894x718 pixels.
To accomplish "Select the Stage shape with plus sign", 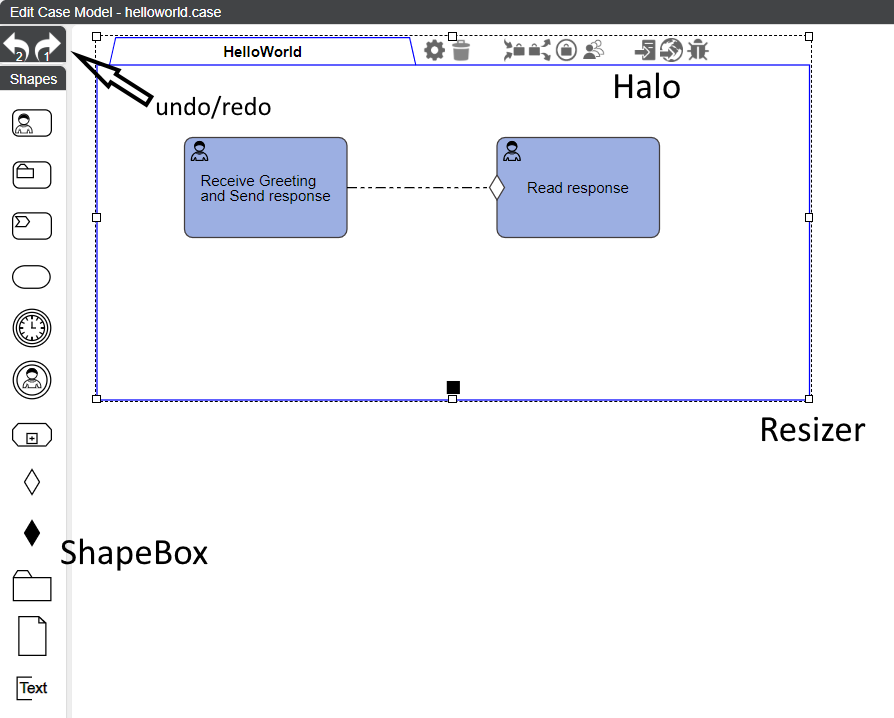I will (x=32, y=436).
